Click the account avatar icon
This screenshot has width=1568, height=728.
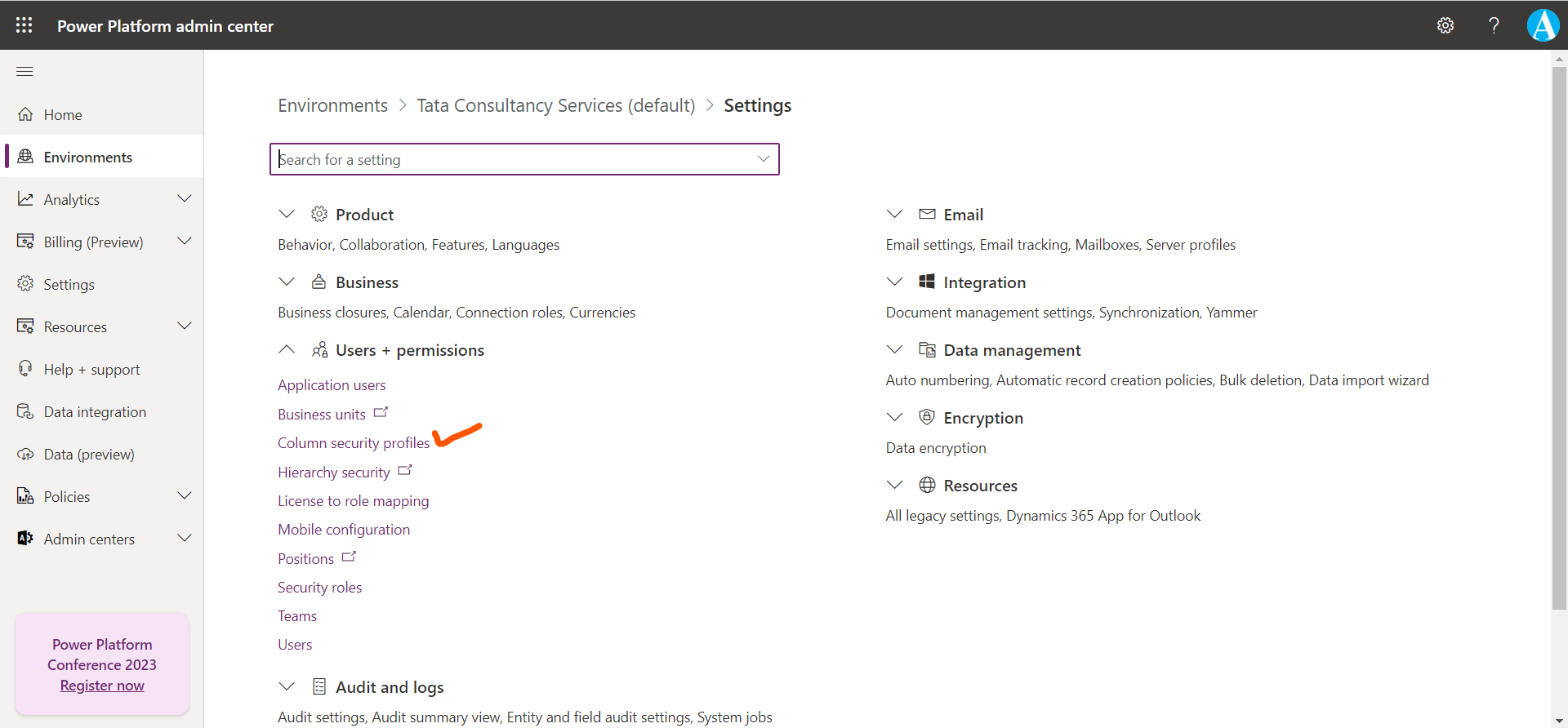tap(1543, 25)
